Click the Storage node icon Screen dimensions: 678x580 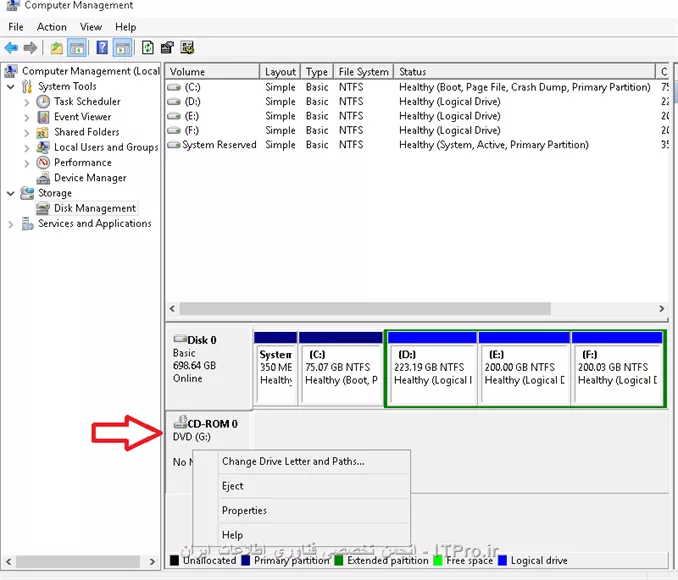27,193
